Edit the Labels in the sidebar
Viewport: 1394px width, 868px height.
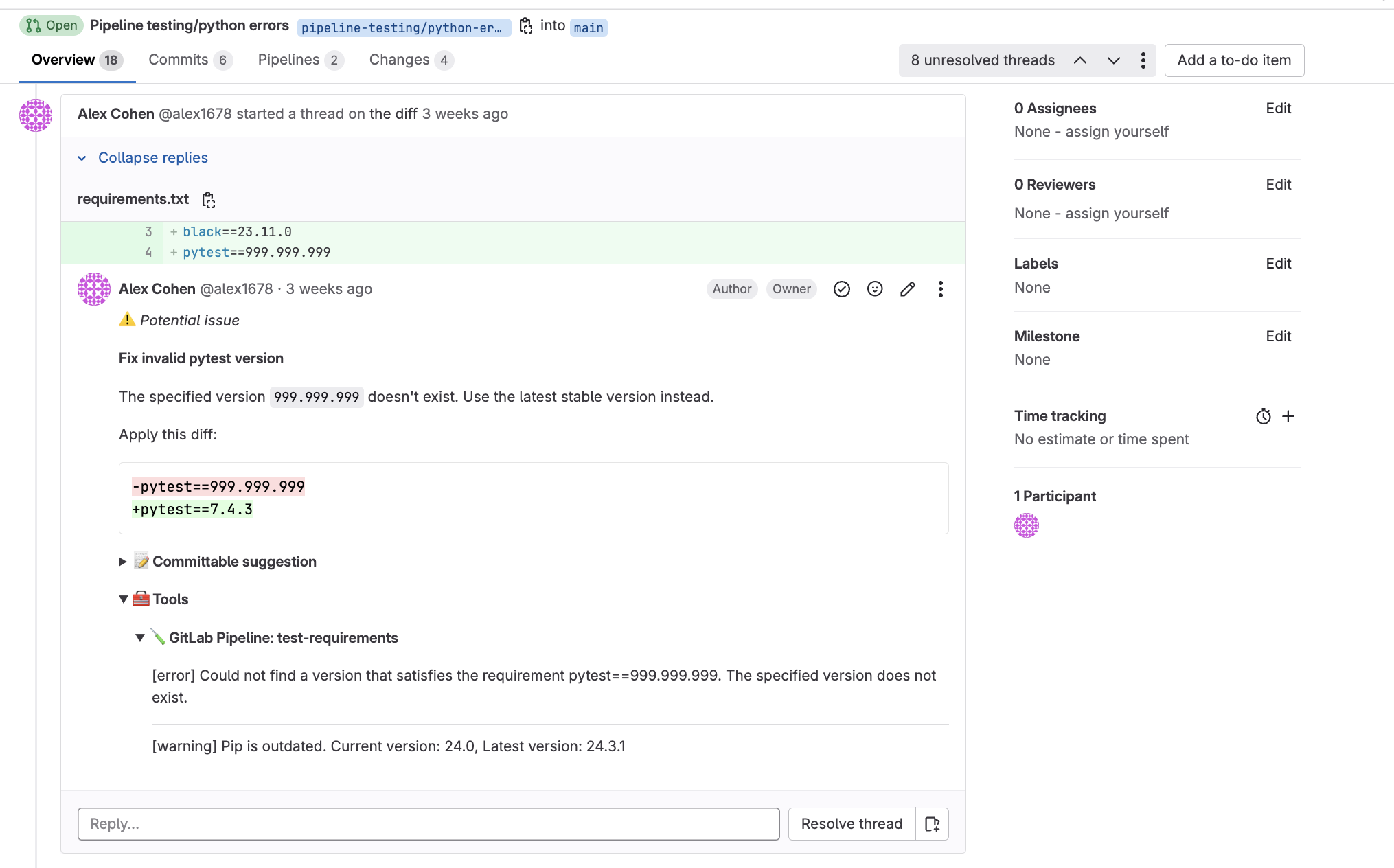1278,263
